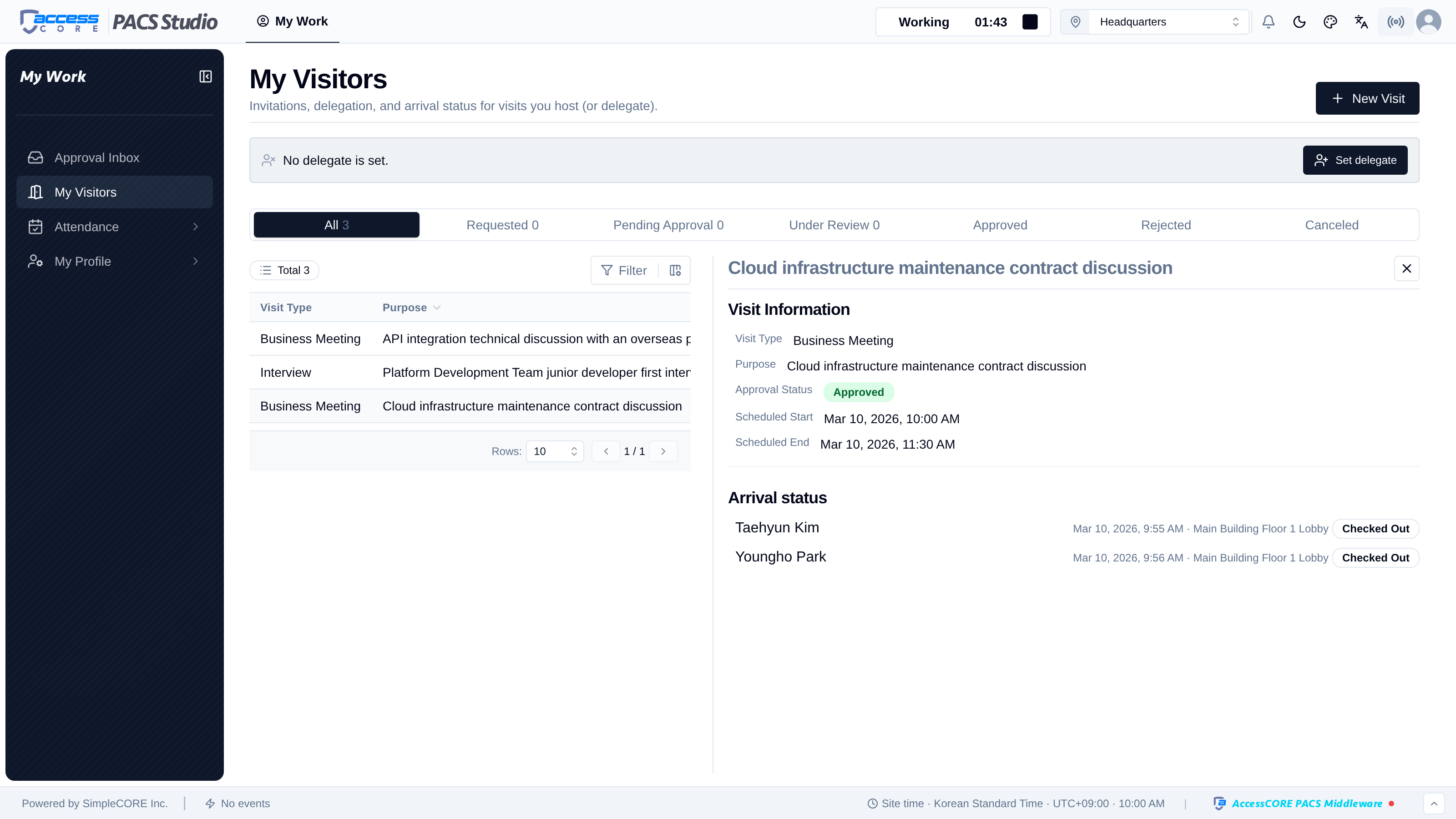Open the Filter option
Screen dimensions: 1456x819
pyautogui.click(x=624, y=270)
